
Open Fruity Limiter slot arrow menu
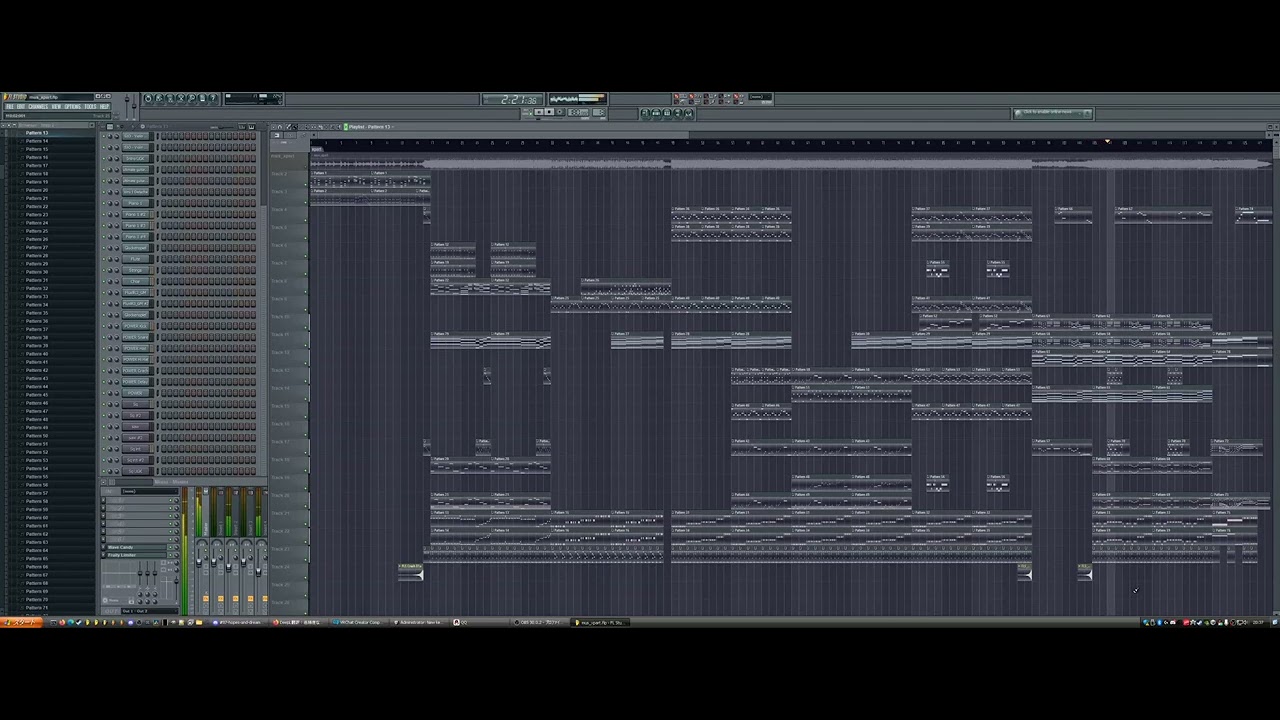point(103,555)
